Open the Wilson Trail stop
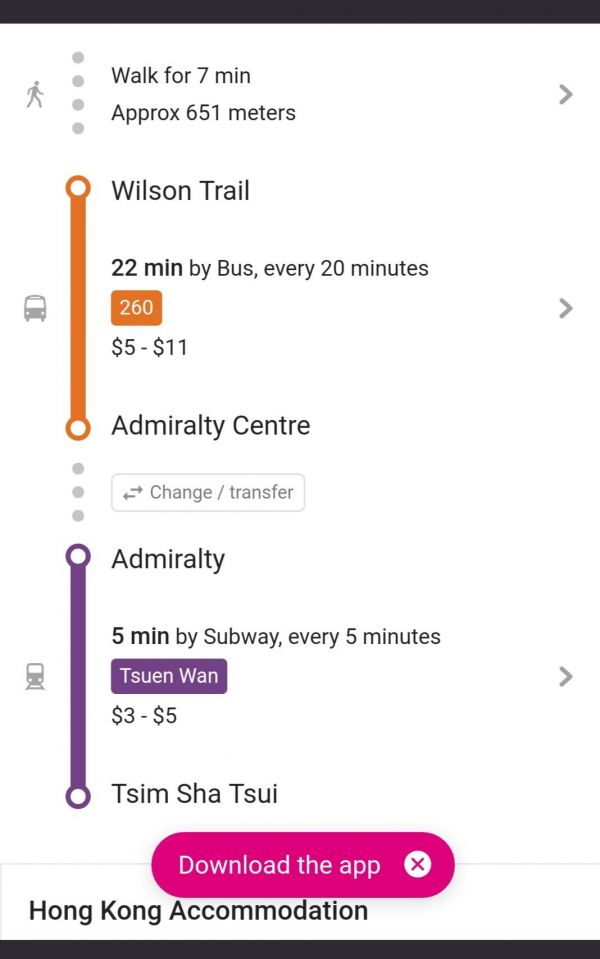This screenshot has height=959, width=600. tap(181, 190)
